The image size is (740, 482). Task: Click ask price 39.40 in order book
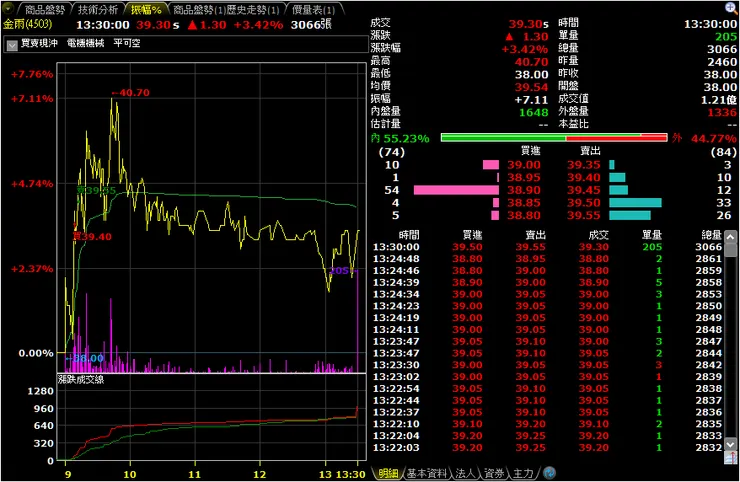coord(584,178)
